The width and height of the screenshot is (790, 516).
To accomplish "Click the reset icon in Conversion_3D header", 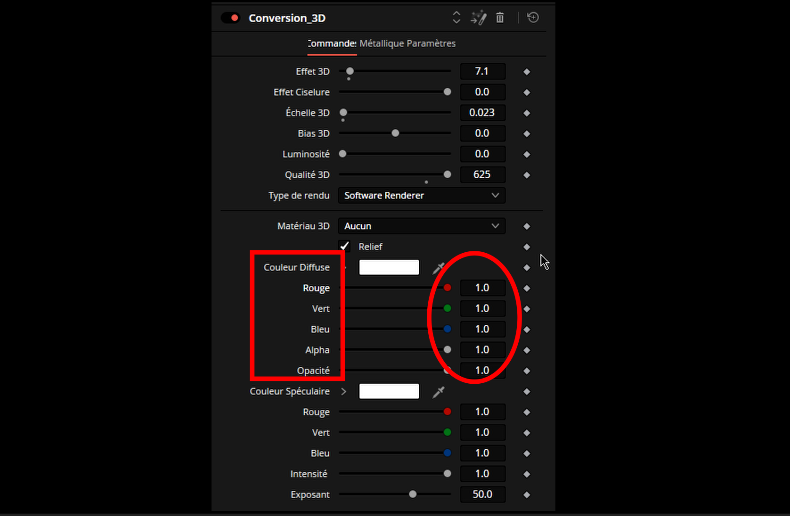I will pos(533,18).
